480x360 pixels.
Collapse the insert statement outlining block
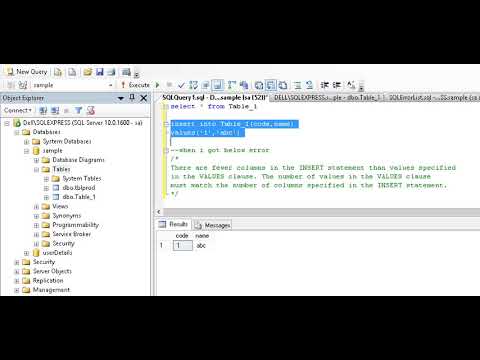pyautogui.click(x=166, y=124)
